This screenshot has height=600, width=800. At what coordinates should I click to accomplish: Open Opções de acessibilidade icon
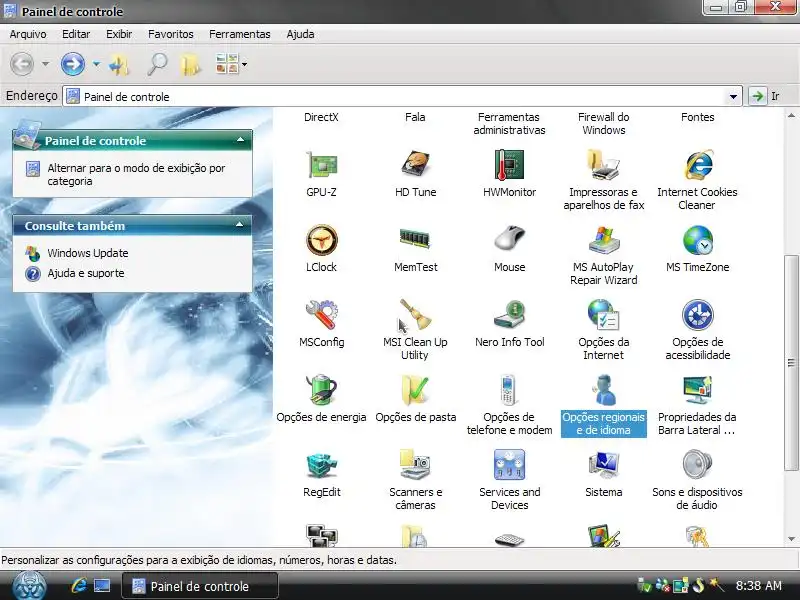pyautogui.click(x=697, y=315)
